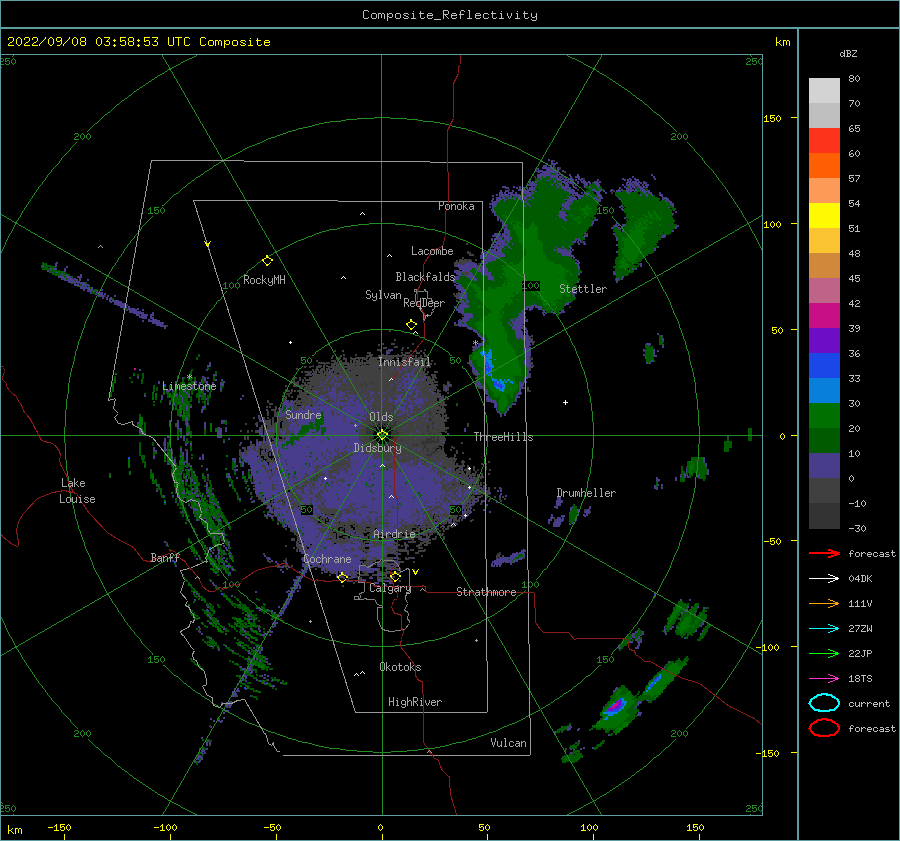The image size is (900, 841).
Task: Click the RockyMH label
Action: click(x=264, y=280)
